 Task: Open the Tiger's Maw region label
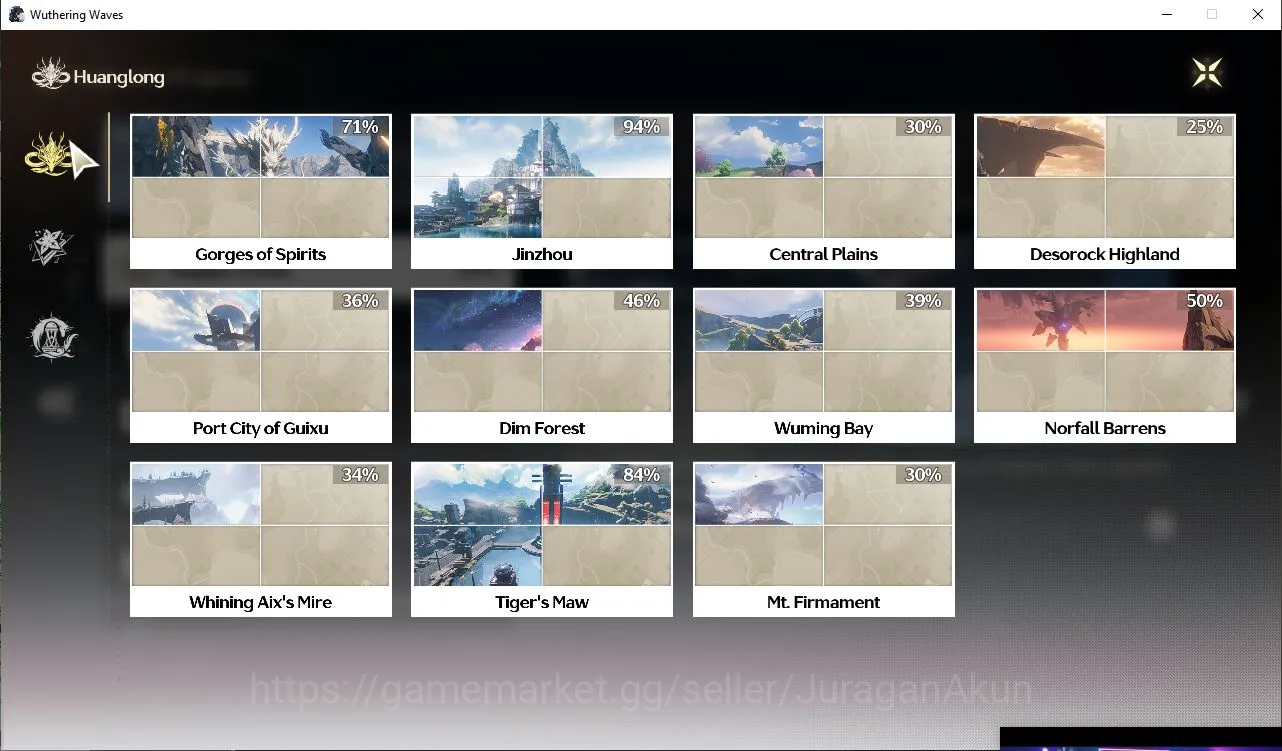(542, 602)
